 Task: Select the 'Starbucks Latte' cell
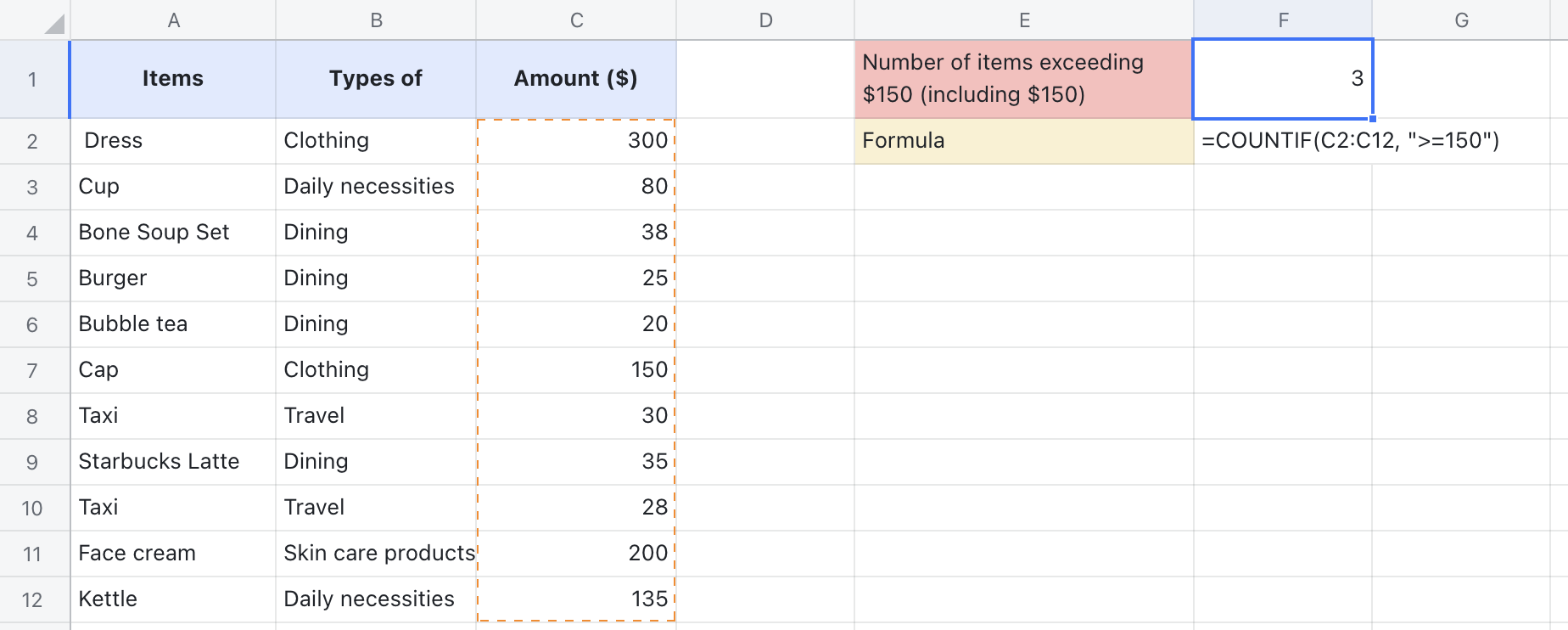click(x=173, y=461)
